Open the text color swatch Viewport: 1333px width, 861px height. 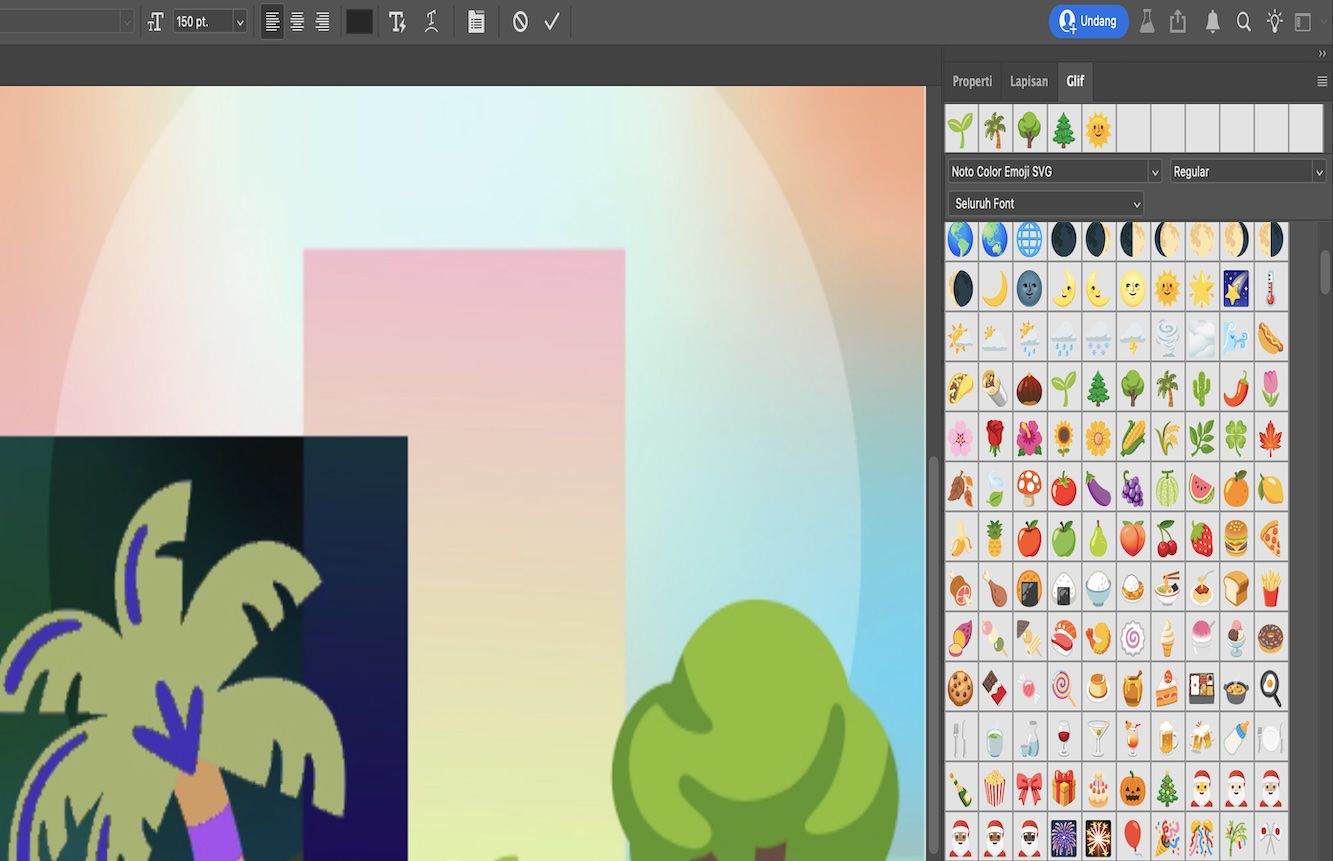358,21
